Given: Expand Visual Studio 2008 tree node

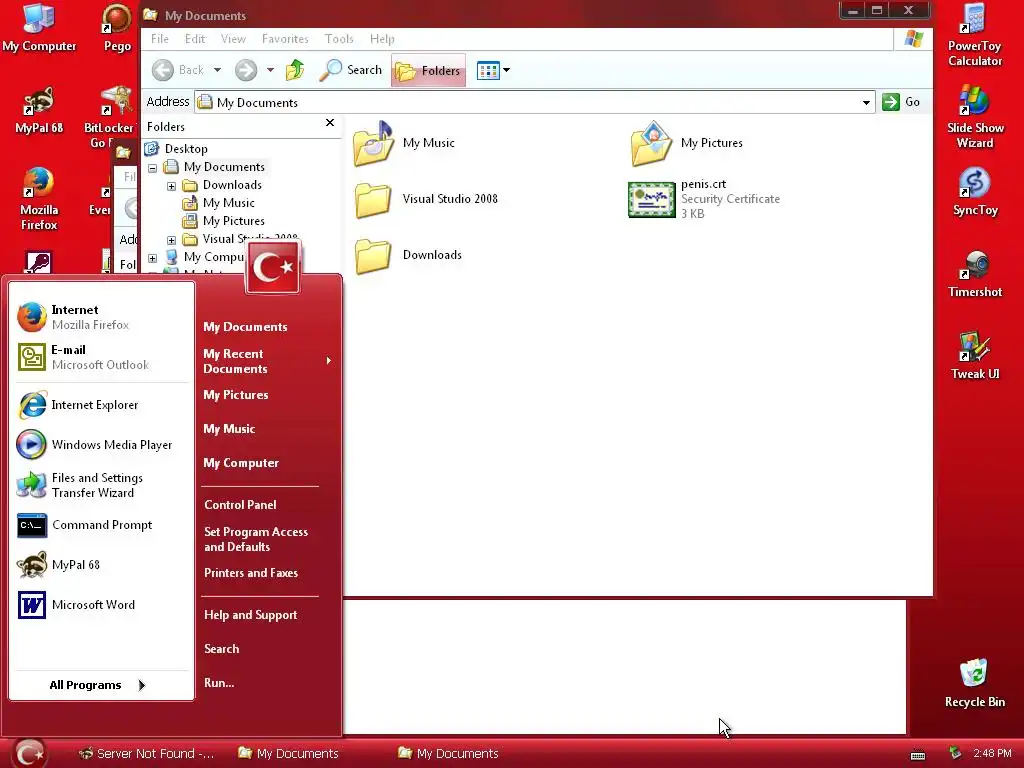Looking at the screenshot, I should [x=171, y=240].
